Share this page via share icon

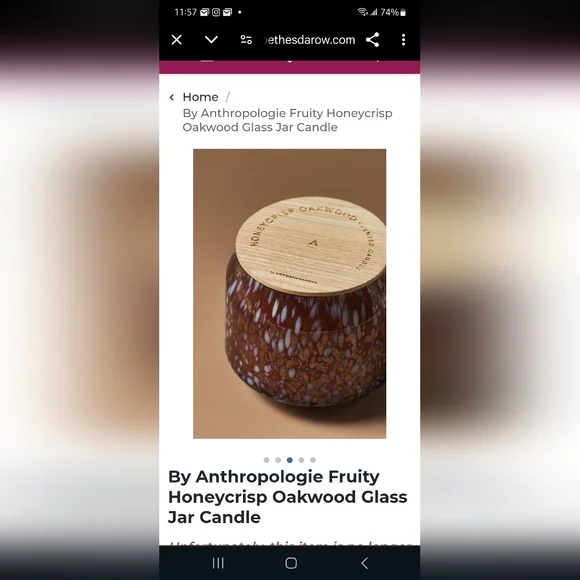tap(372, 40)
